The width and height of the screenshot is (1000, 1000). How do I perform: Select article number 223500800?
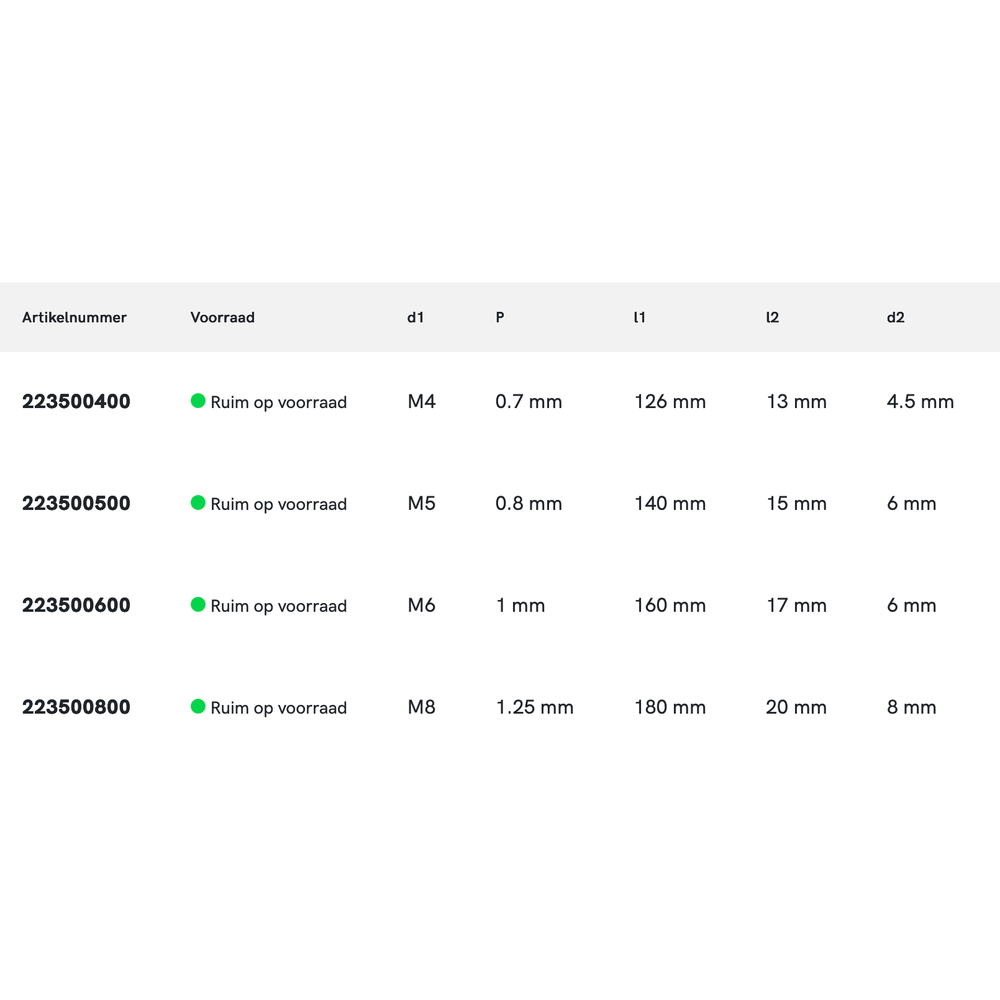[x=76, y=708]
